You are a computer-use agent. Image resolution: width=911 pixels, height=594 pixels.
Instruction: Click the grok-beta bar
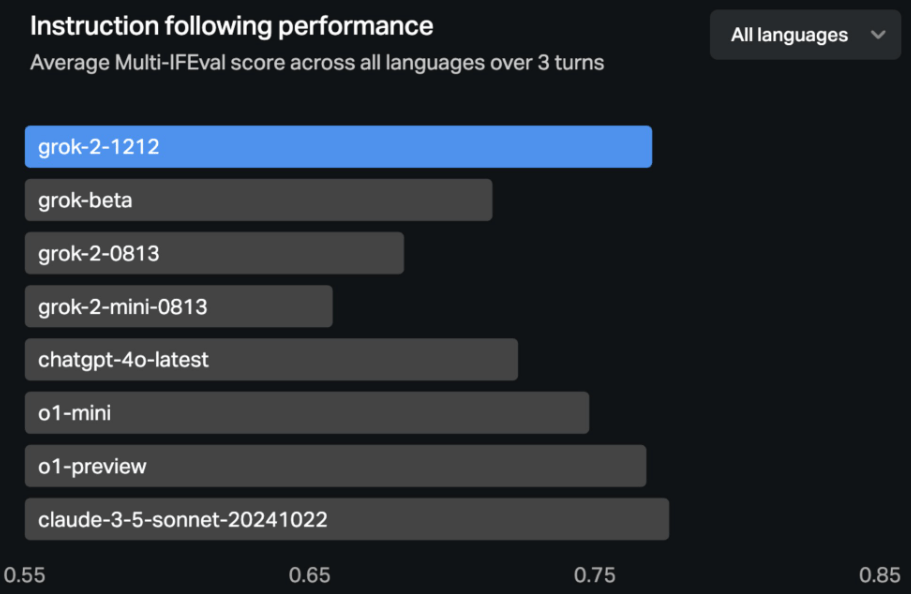pos(300,200)
